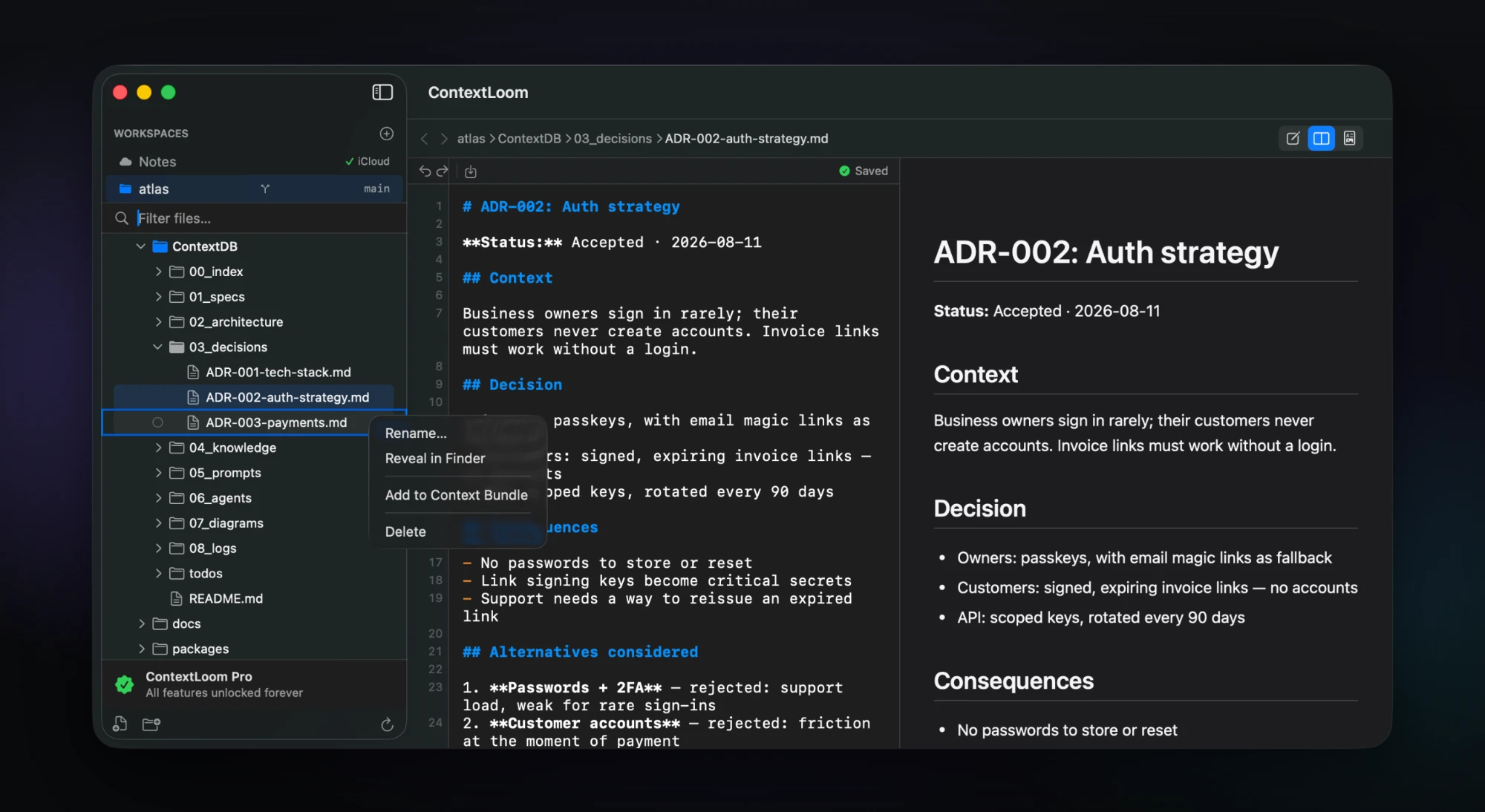Click the ContextLoom Pro green badge
Viewport: 1485px width, 812px height.
pos(125,684)
